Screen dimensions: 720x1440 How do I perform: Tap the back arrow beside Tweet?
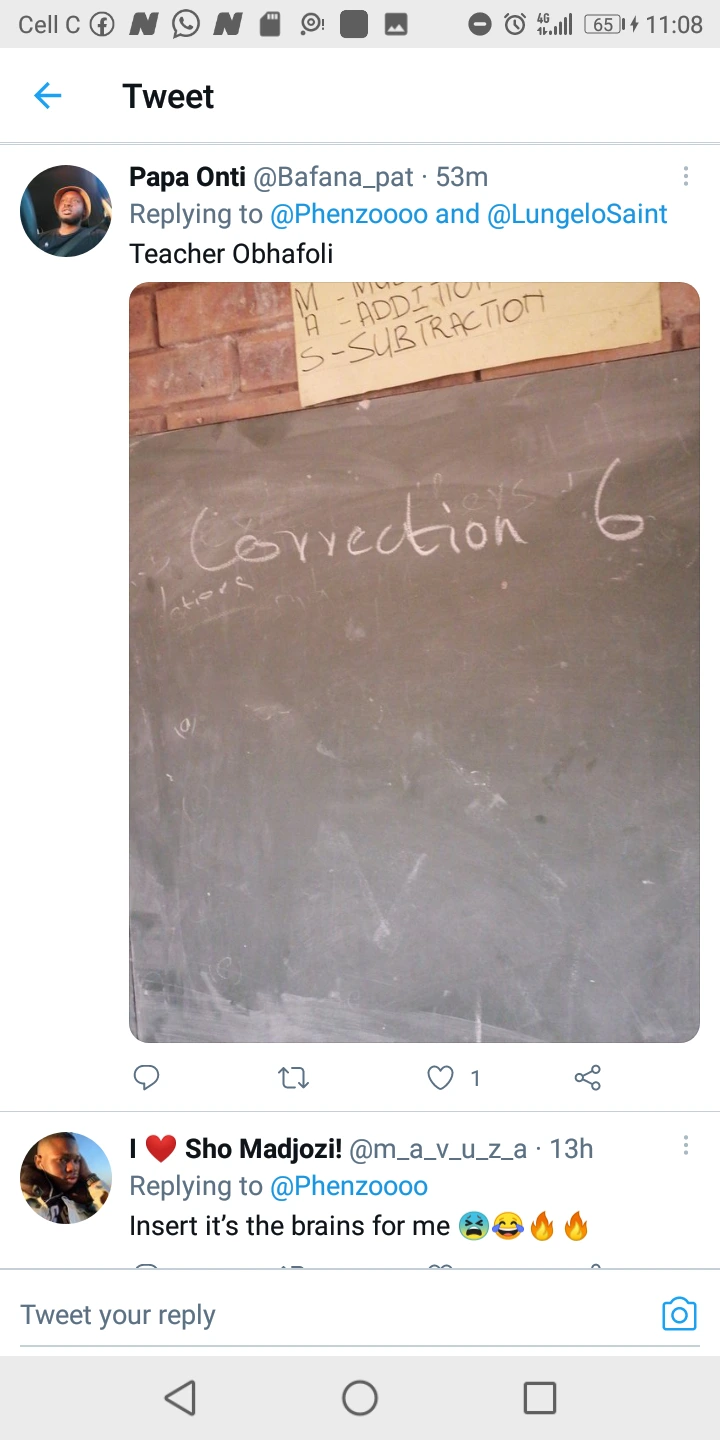(47, 96)
